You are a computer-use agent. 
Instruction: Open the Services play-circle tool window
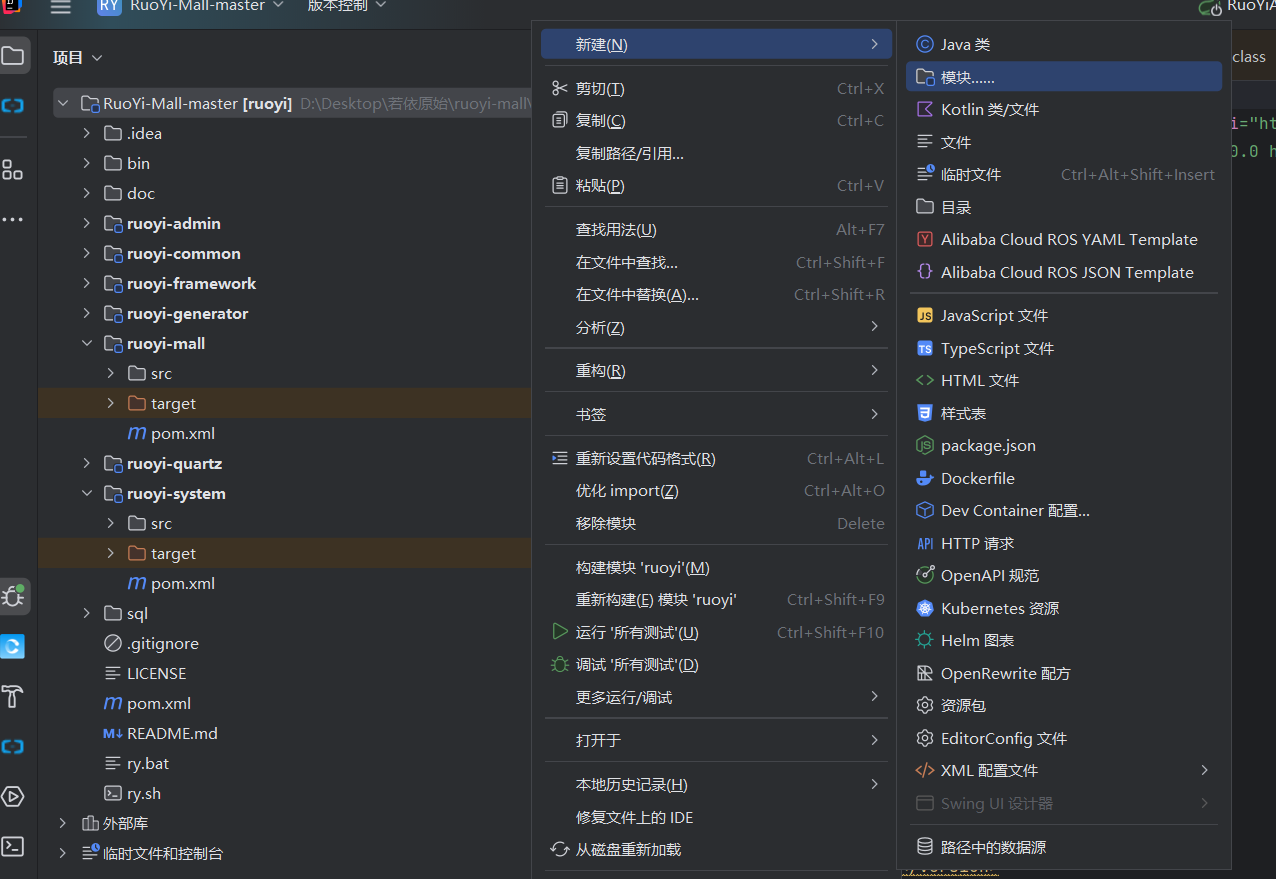[13, 797]
